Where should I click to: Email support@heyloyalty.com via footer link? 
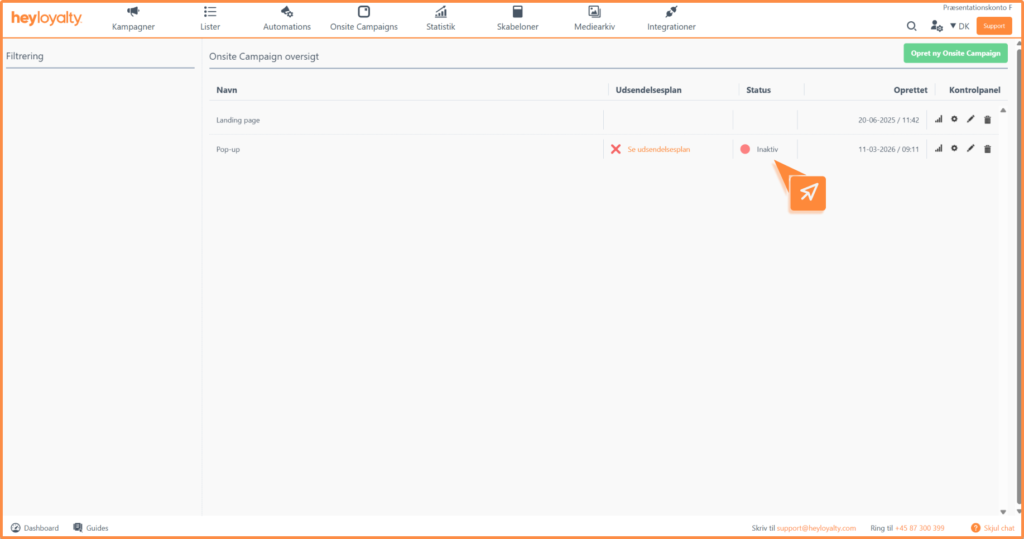(816, 528)
